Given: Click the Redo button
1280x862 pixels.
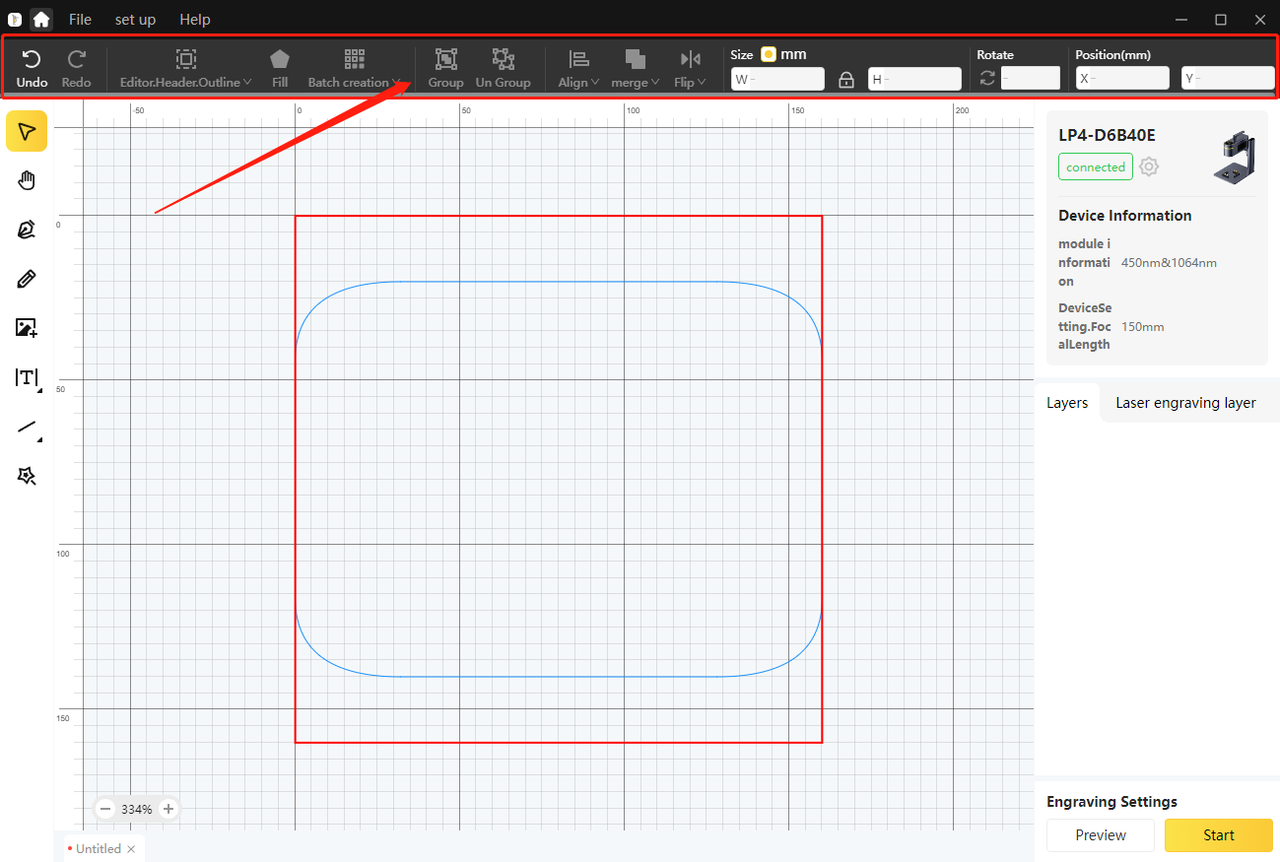Looking at the screenshot, I should click(x=76, y=69).
